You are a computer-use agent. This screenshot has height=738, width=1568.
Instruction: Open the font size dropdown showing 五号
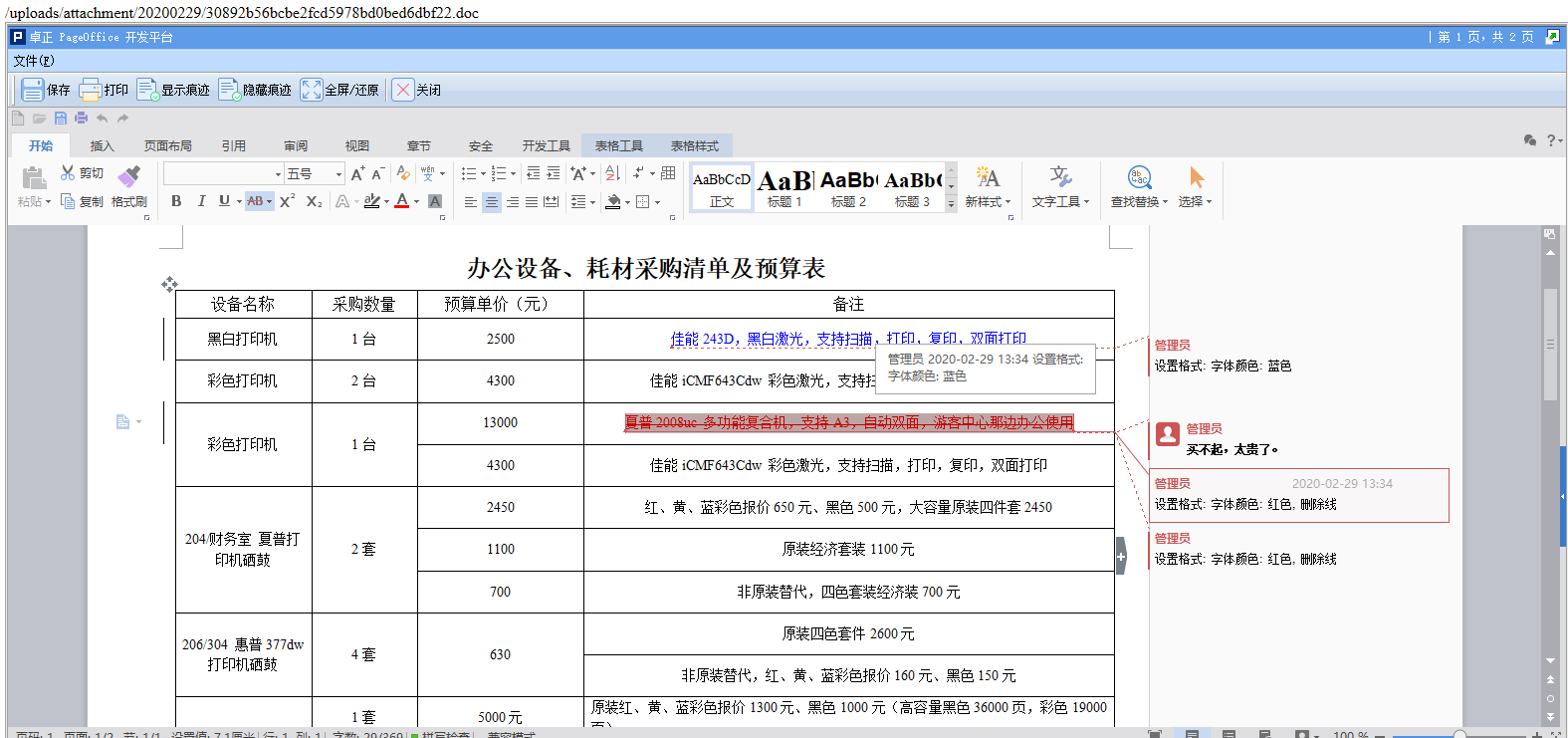338,174
